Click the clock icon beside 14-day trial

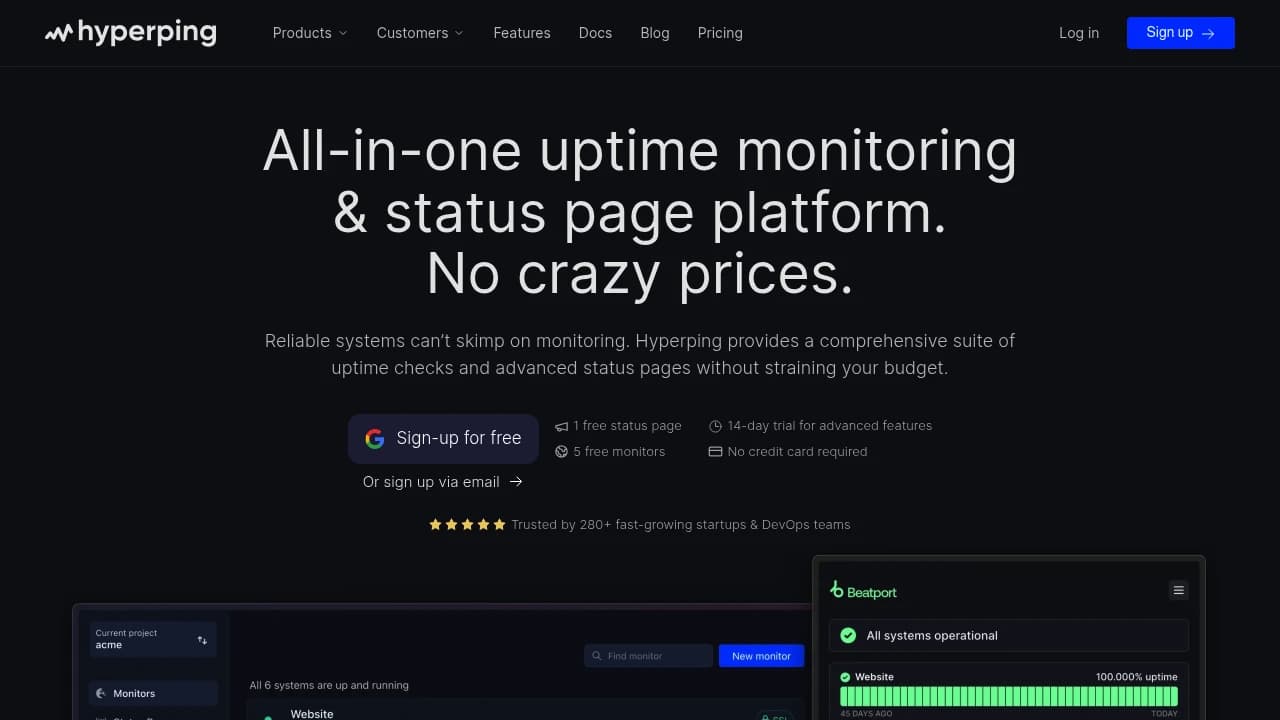tap(715, 426)
